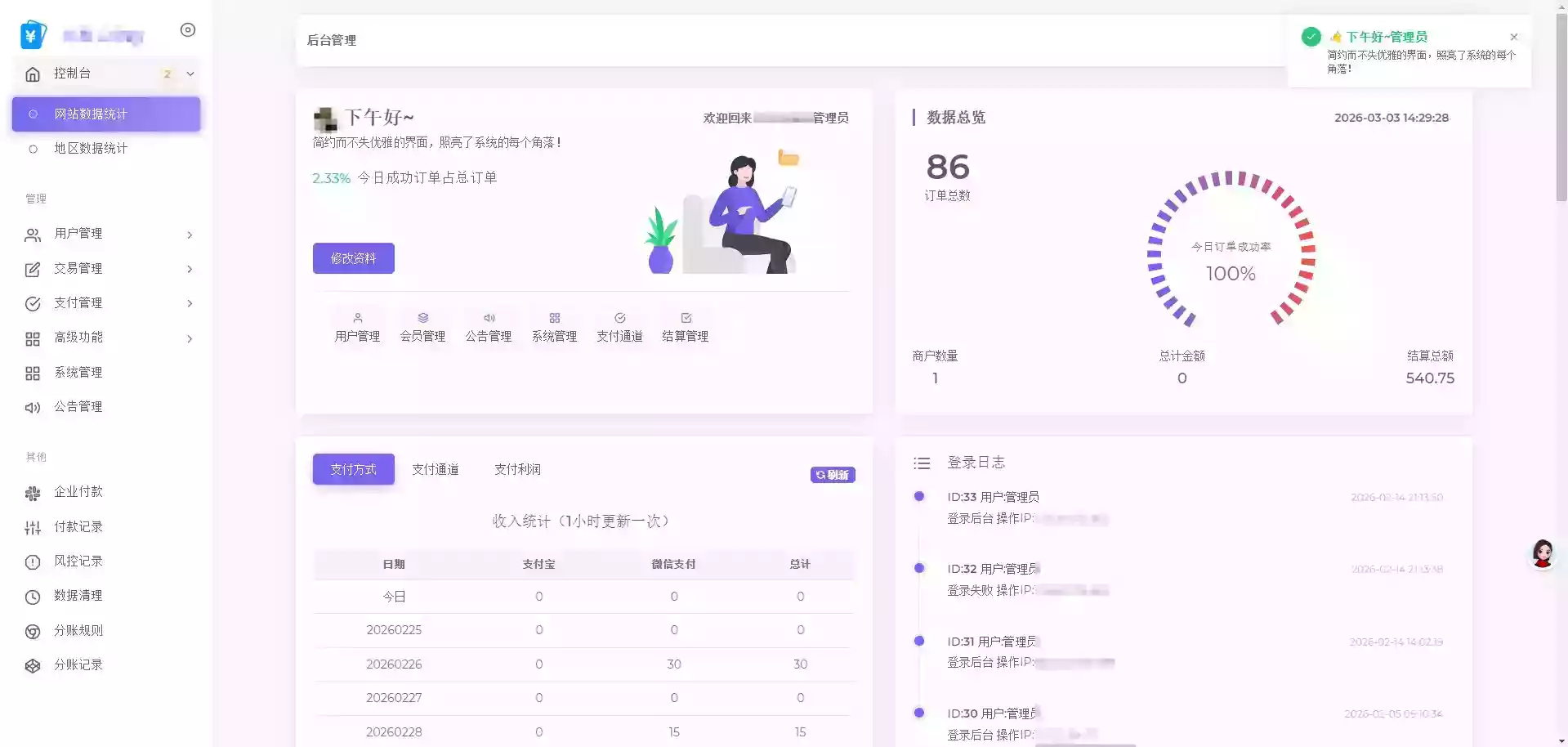Open the 支付通道 shortcut icon
The height and width of the screenshot is (747, 1568).
[619, 325]
